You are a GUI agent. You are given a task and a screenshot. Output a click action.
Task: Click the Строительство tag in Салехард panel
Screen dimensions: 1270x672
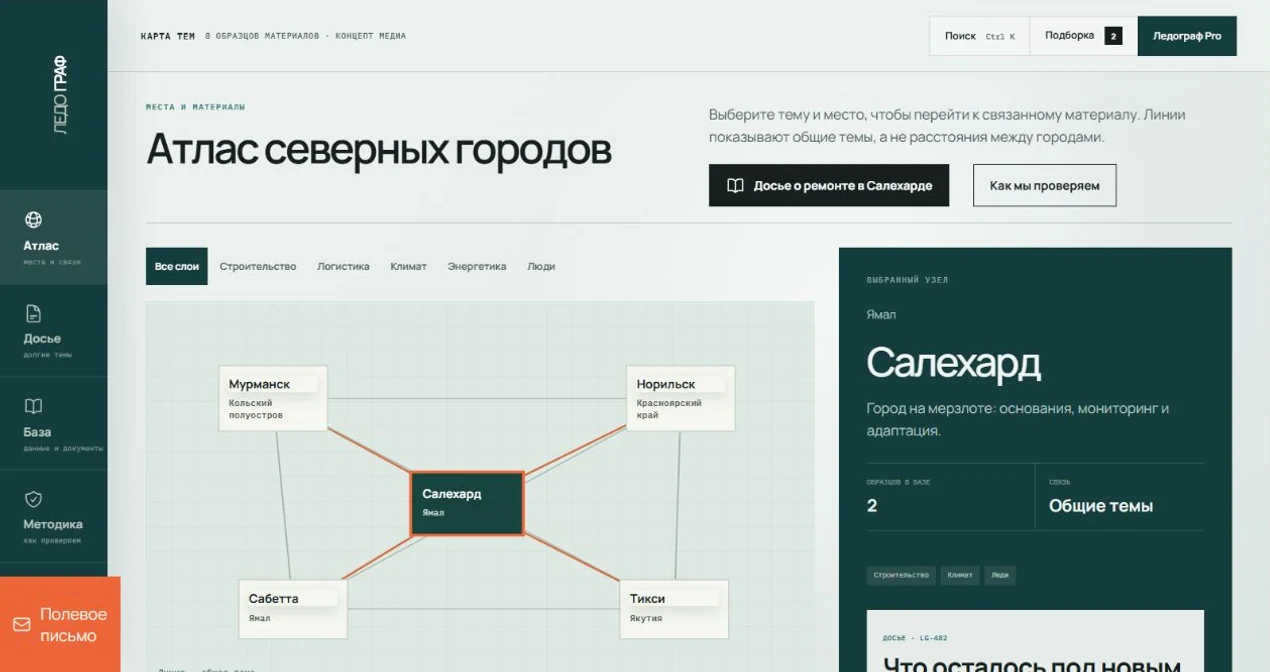click(x=901, y=575)
